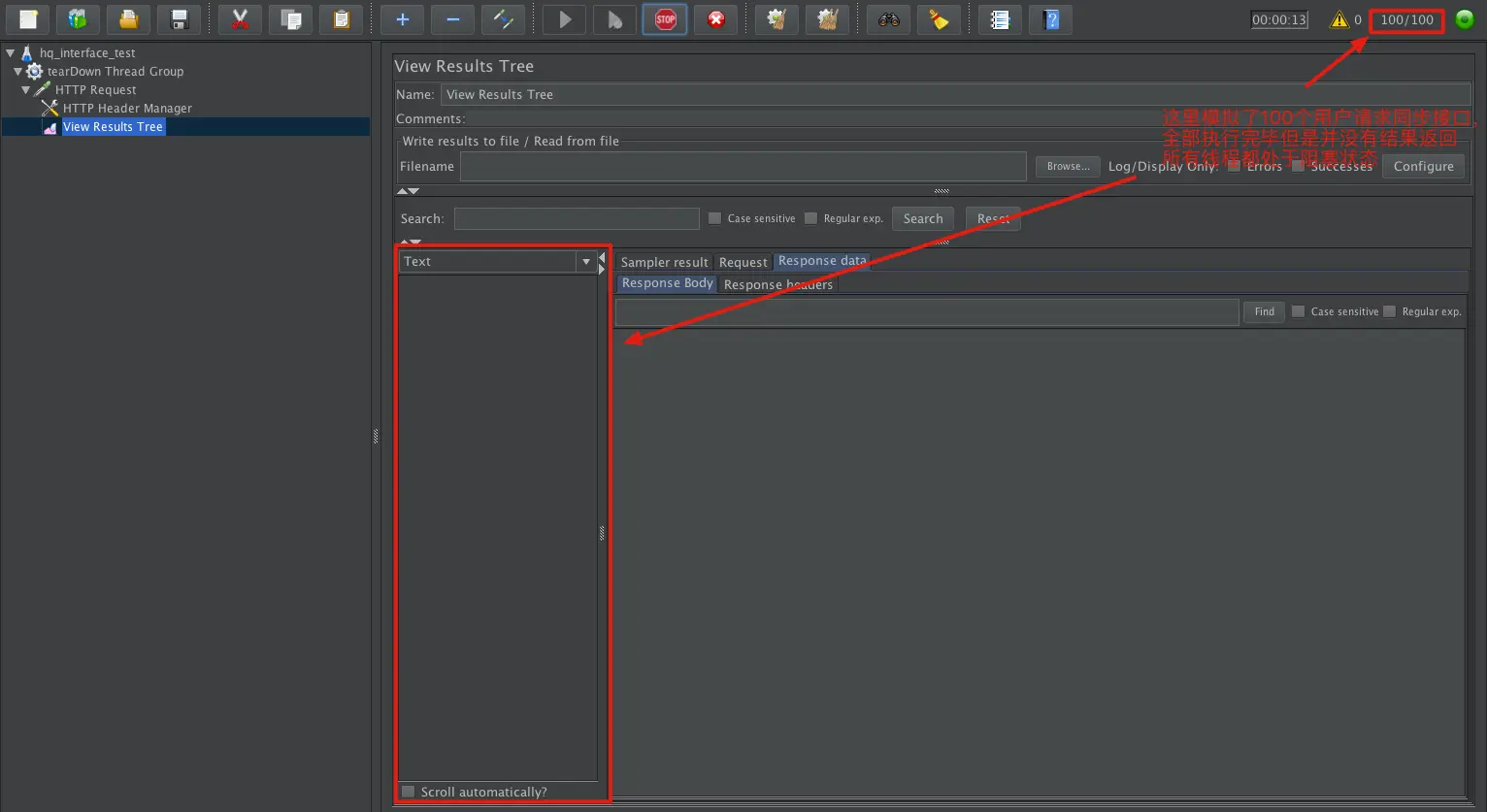Enable the Errors only checkbox

pyautogui.click(x=1235, y=166)
